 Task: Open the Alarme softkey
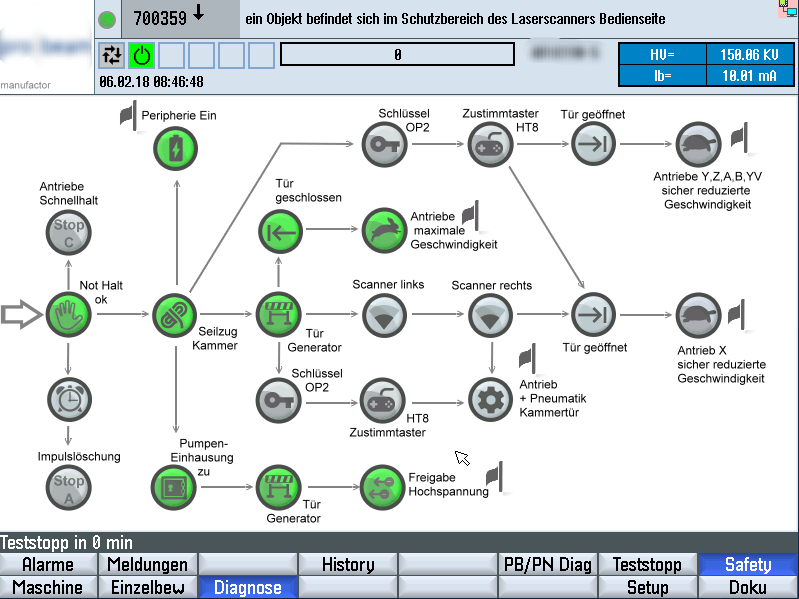(48, 565)
